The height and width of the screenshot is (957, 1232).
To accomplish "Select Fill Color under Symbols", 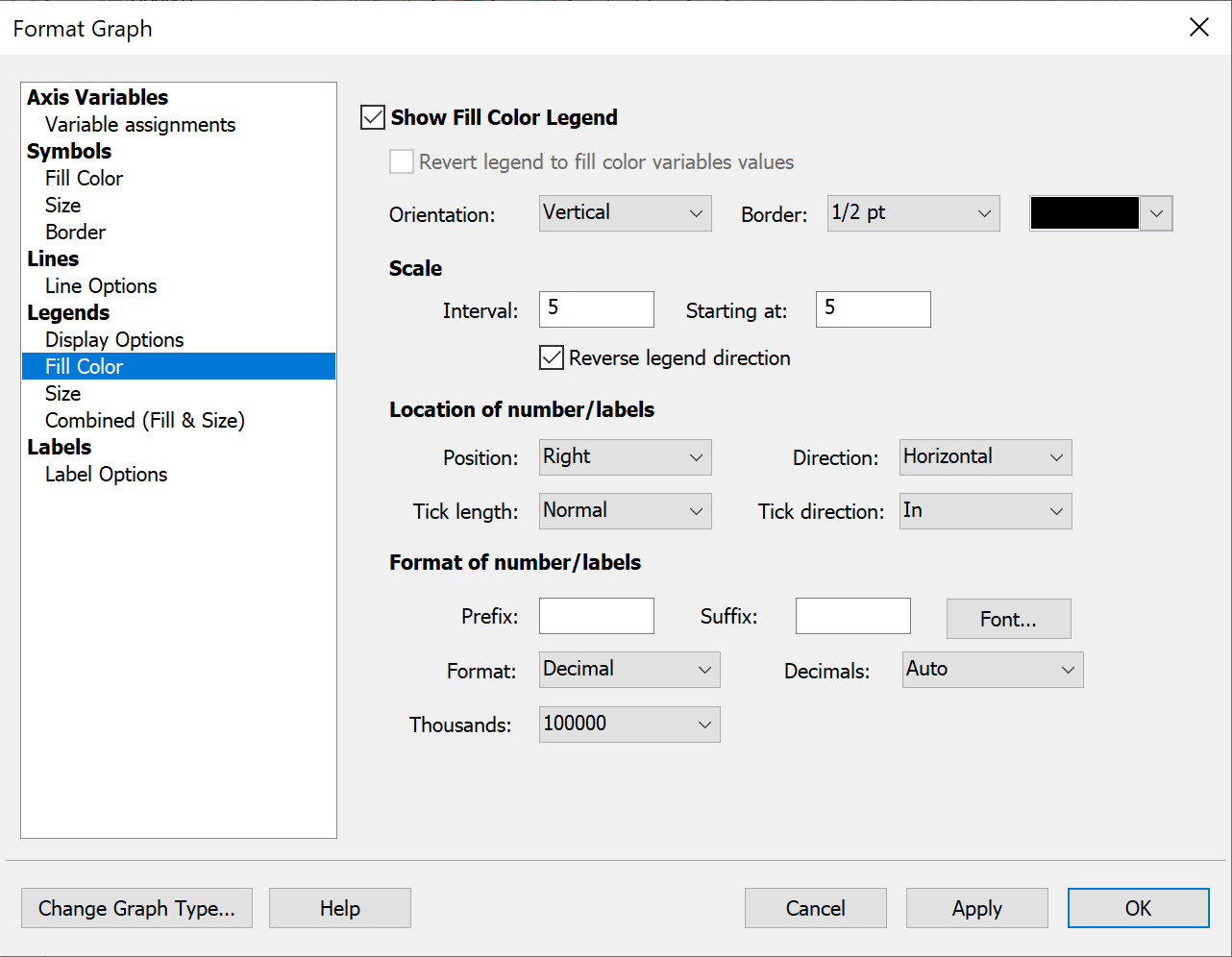I will point(84,178).
